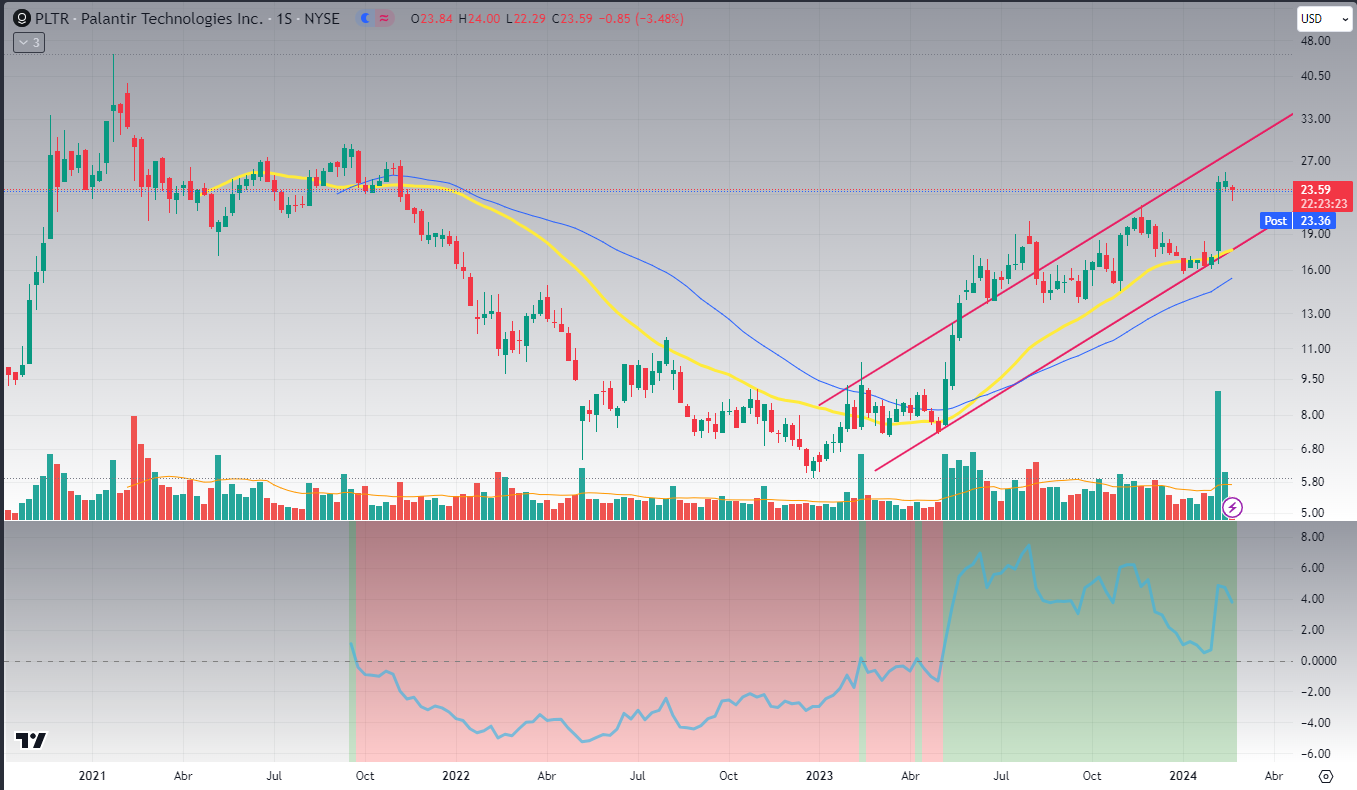Click the PLTR Palantir Technologies Inc. title

click(x=150, y=19)
